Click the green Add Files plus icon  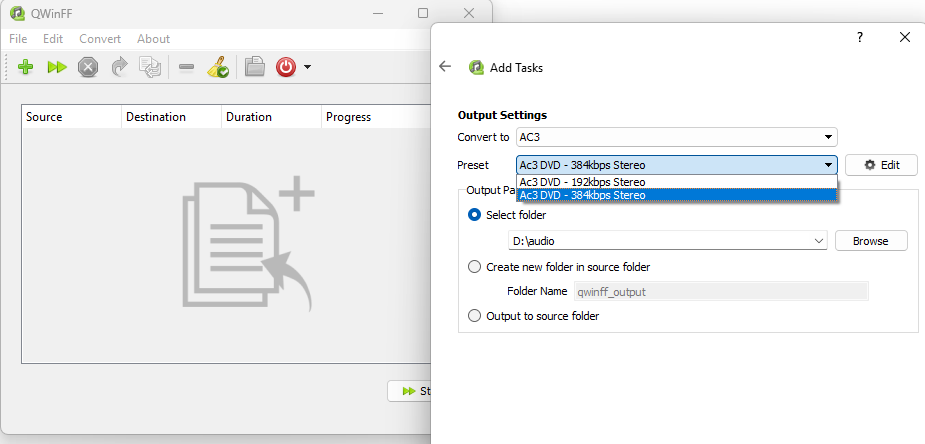[26, 67]
